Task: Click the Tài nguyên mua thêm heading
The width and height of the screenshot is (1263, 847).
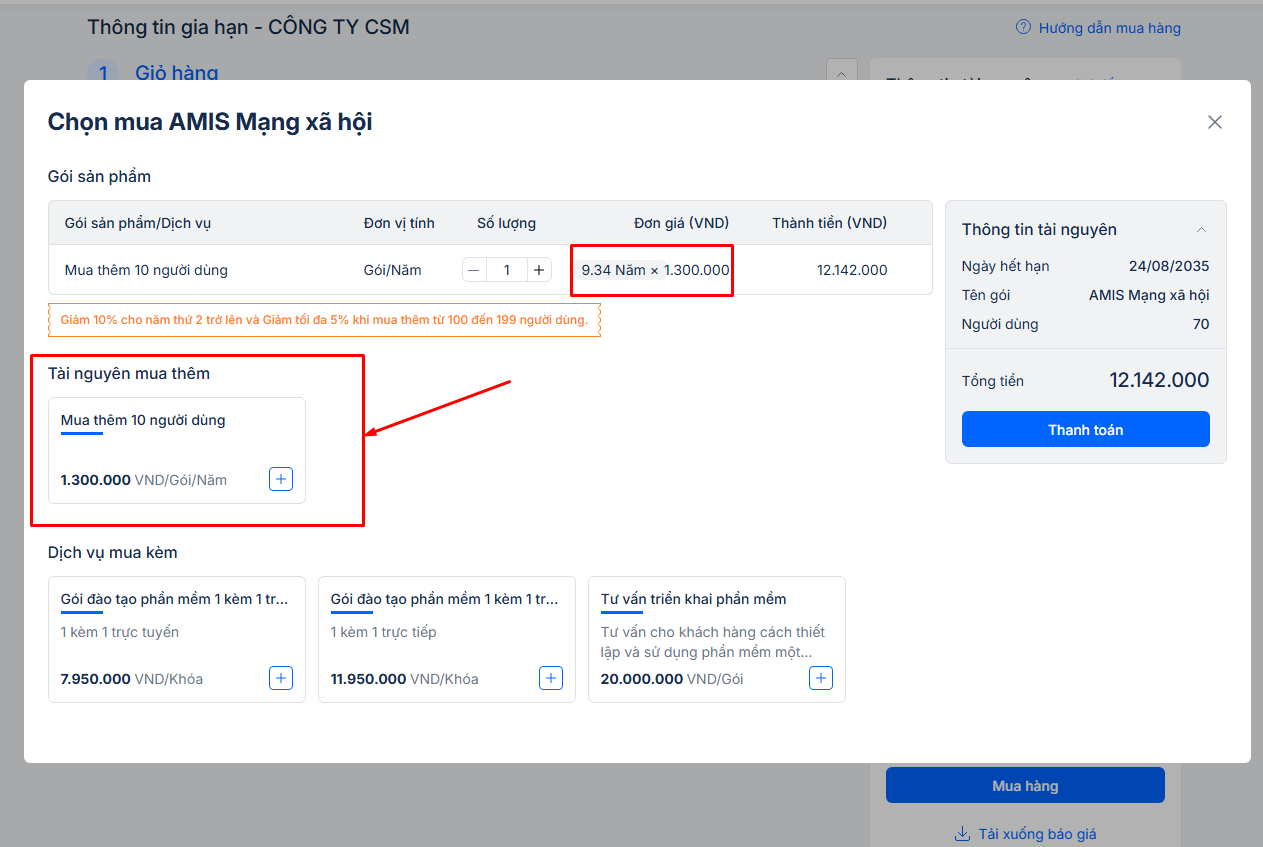Action: [129, 373]
